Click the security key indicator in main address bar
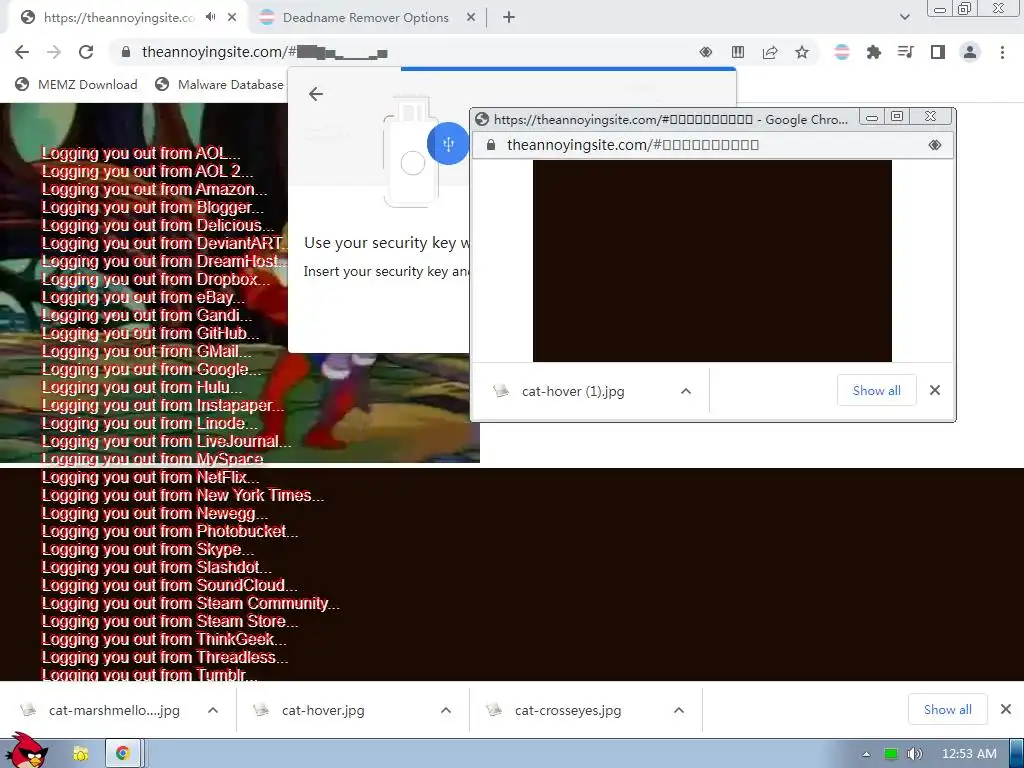 [705, 52]
